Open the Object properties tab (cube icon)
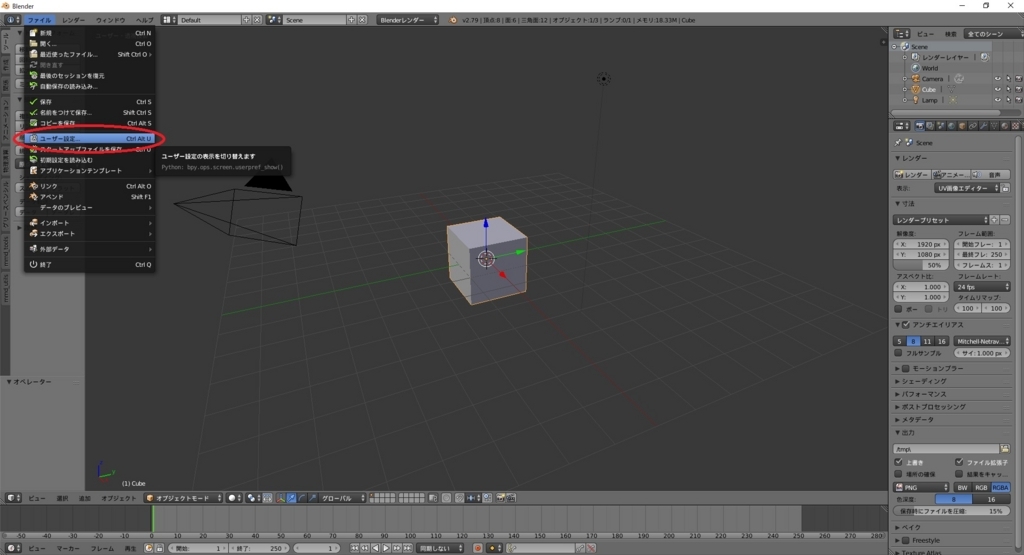1024x555 pixels. tap(962, 126)
